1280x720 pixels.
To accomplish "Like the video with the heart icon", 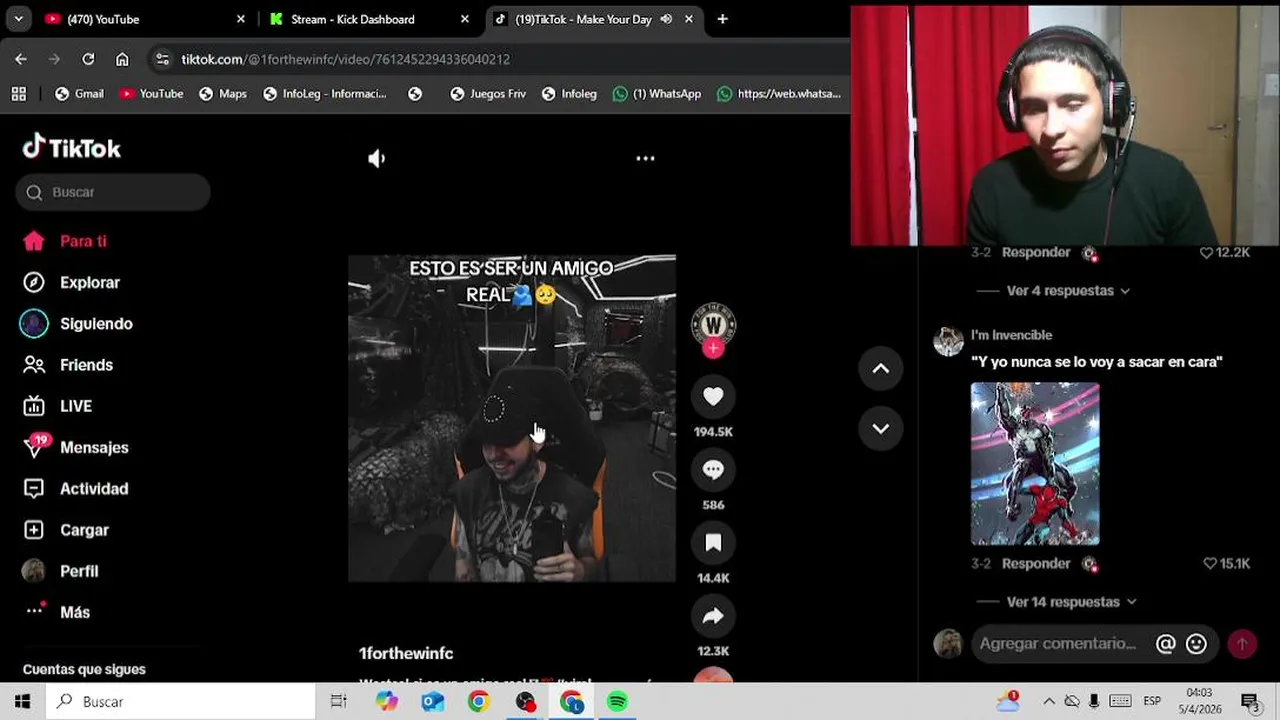I will point(713,397).
